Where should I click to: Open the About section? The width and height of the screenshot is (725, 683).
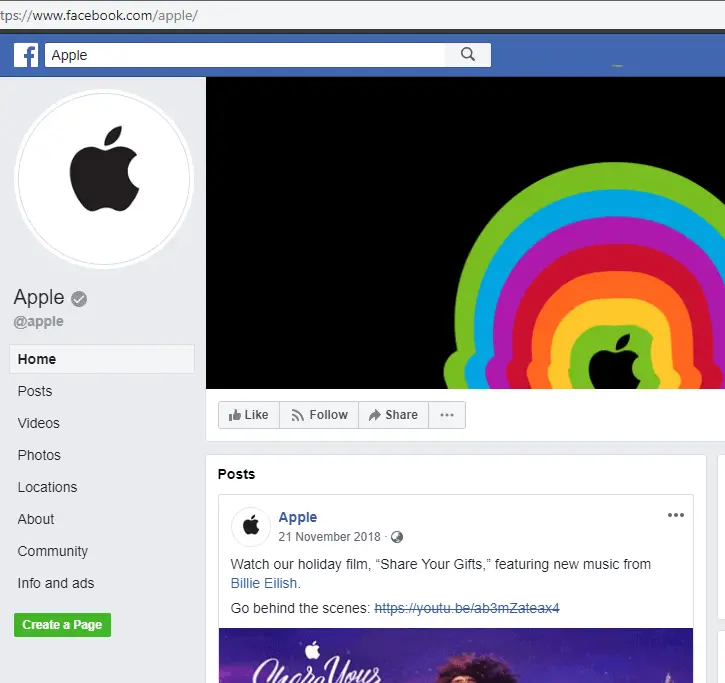point(36,519)
